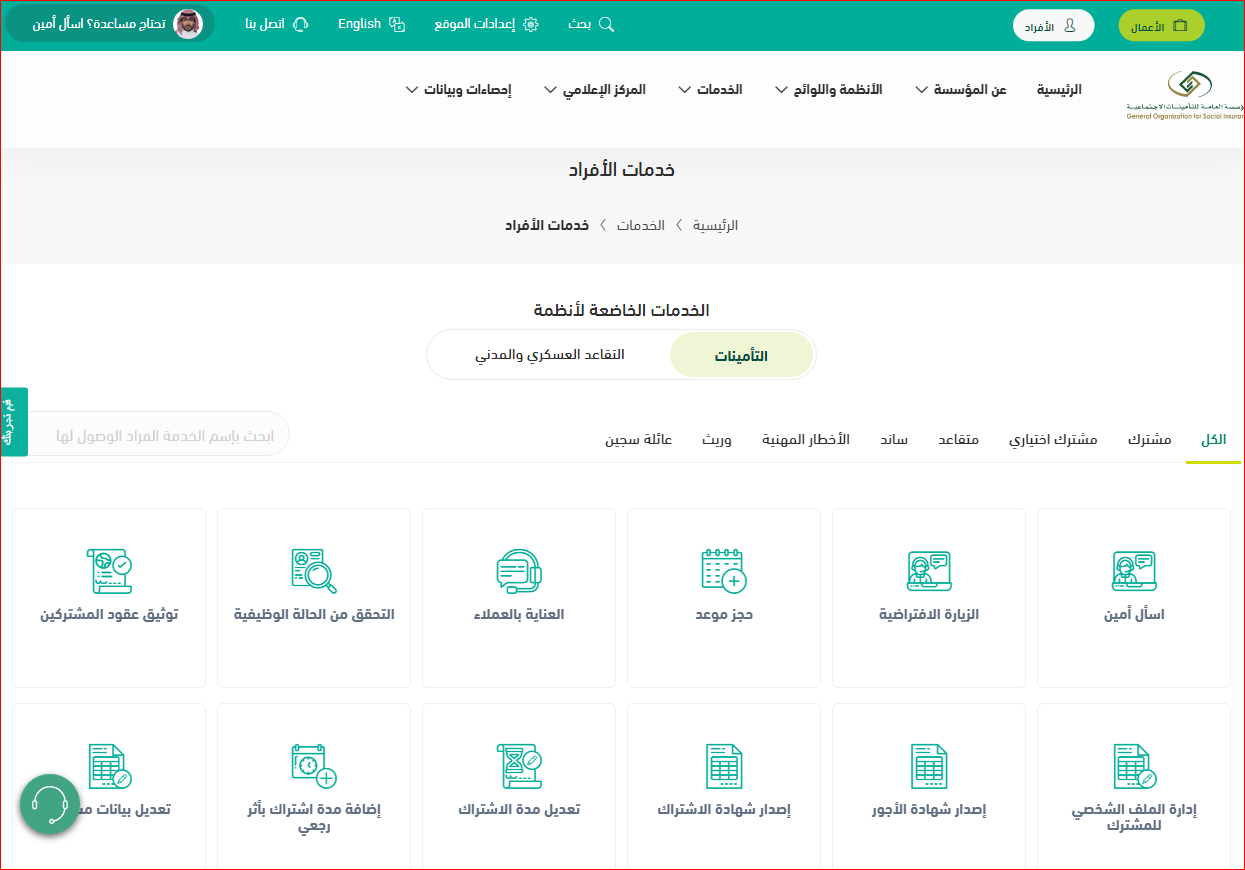The width and height of the screenshot is (1245, 870).
Task: Open the site settings (إعدادات الموقع) gear
Action: tap(530, 25)
